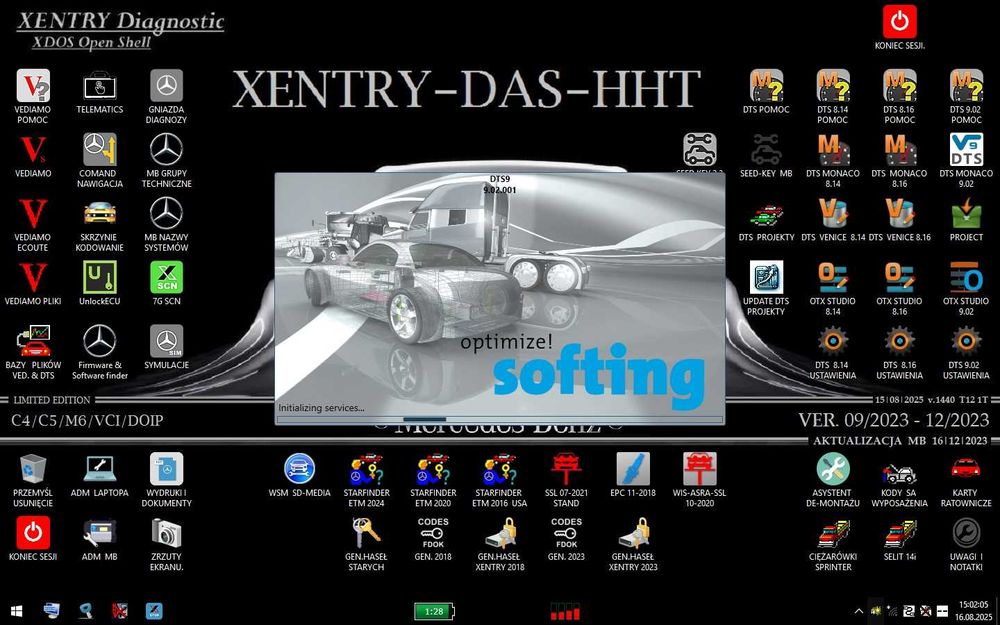Open DTS 8.16 USTAWIENIA gear icon
The image size is (1000, 625).
[899, 341]
